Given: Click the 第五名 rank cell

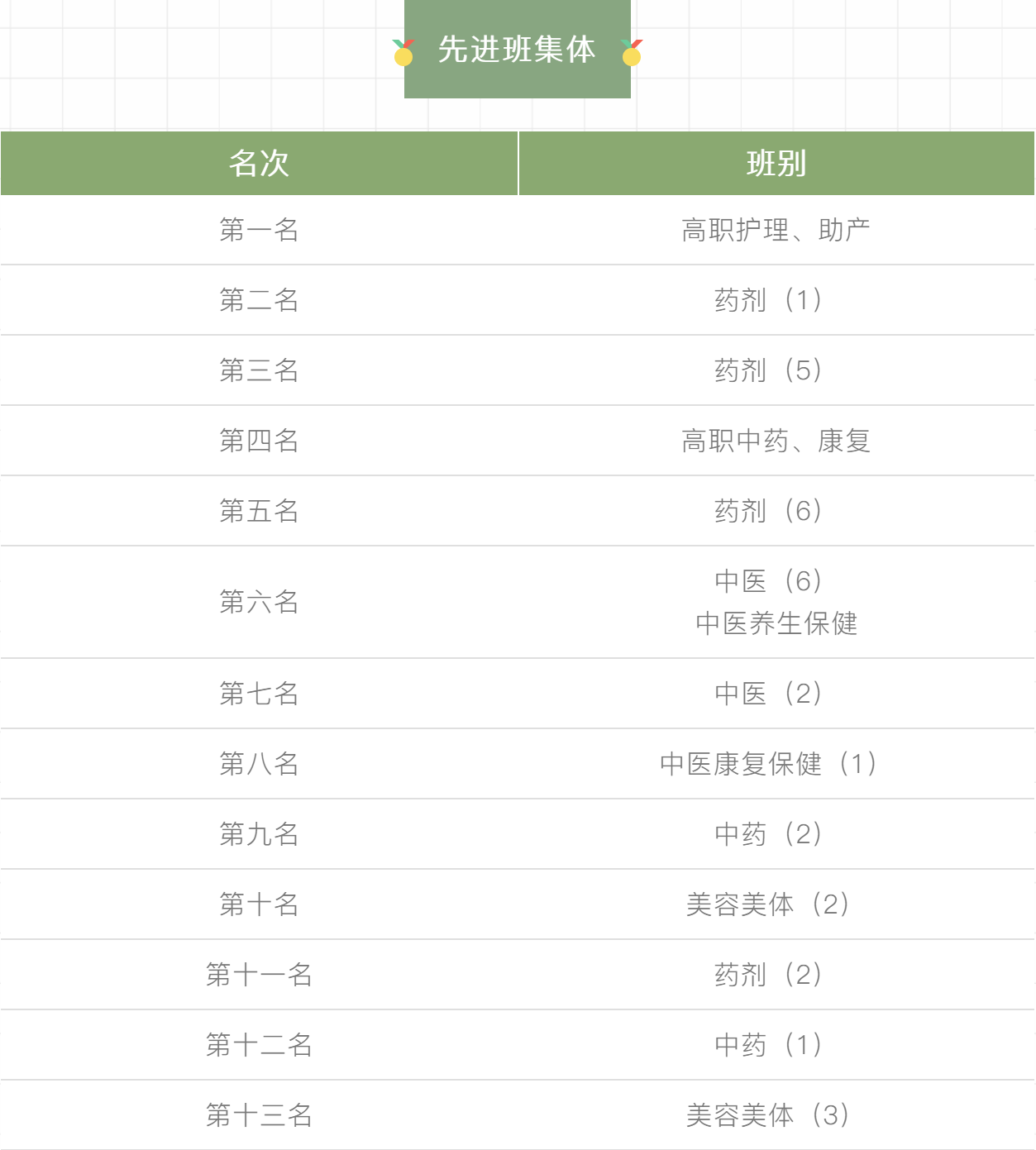Looking at the screenshot, I should click(259, 511).
